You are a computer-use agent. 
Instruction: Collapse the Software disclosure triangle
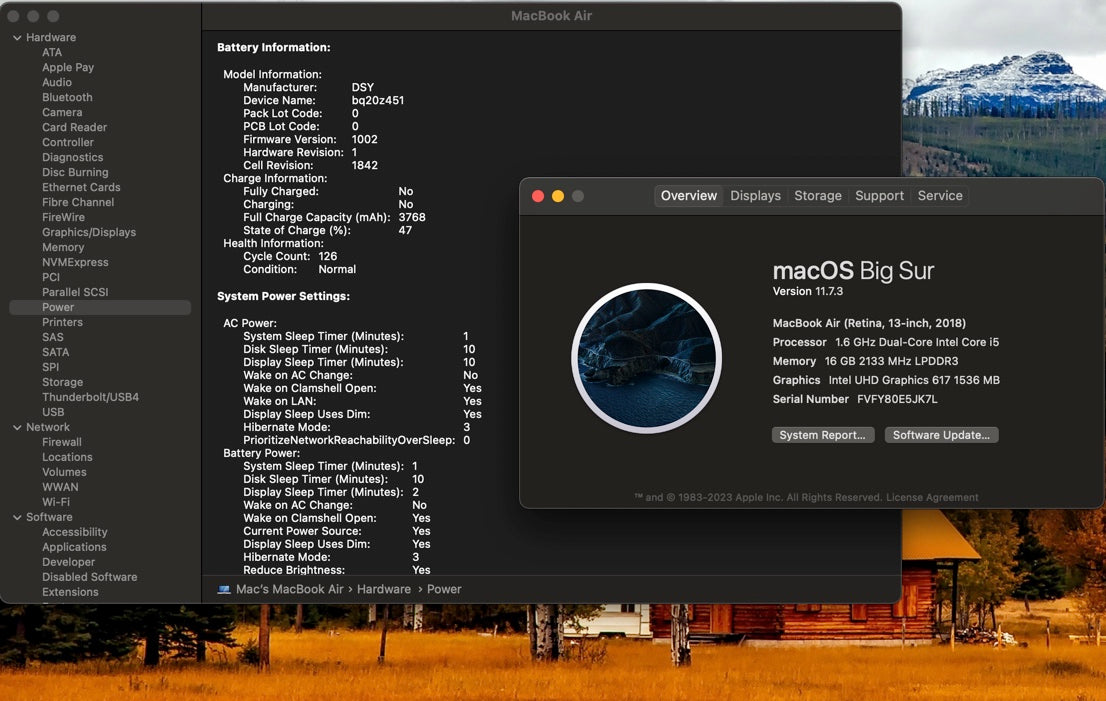point(17,517)
